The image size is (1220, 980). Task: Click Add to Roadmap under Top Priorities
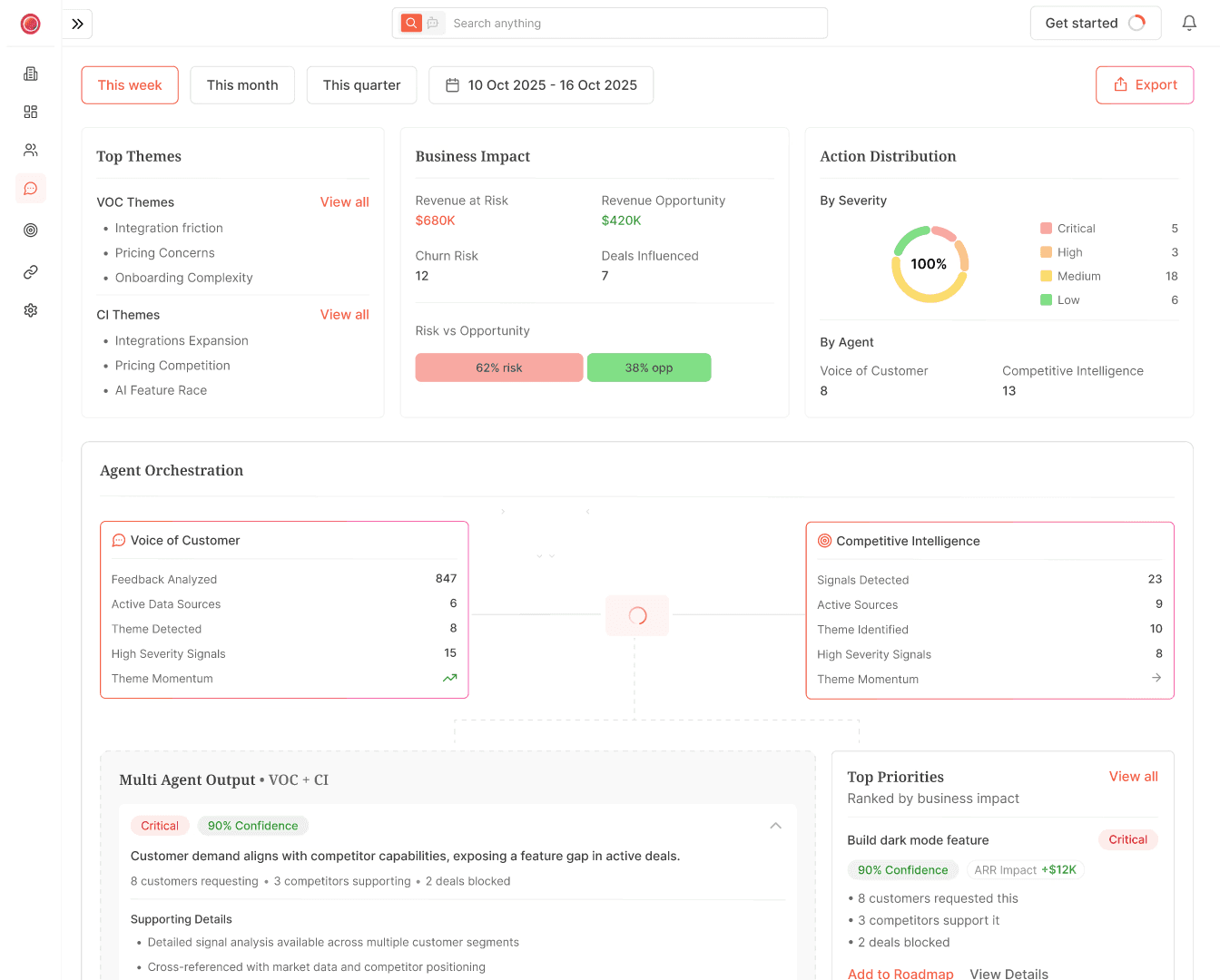point(900,973)
